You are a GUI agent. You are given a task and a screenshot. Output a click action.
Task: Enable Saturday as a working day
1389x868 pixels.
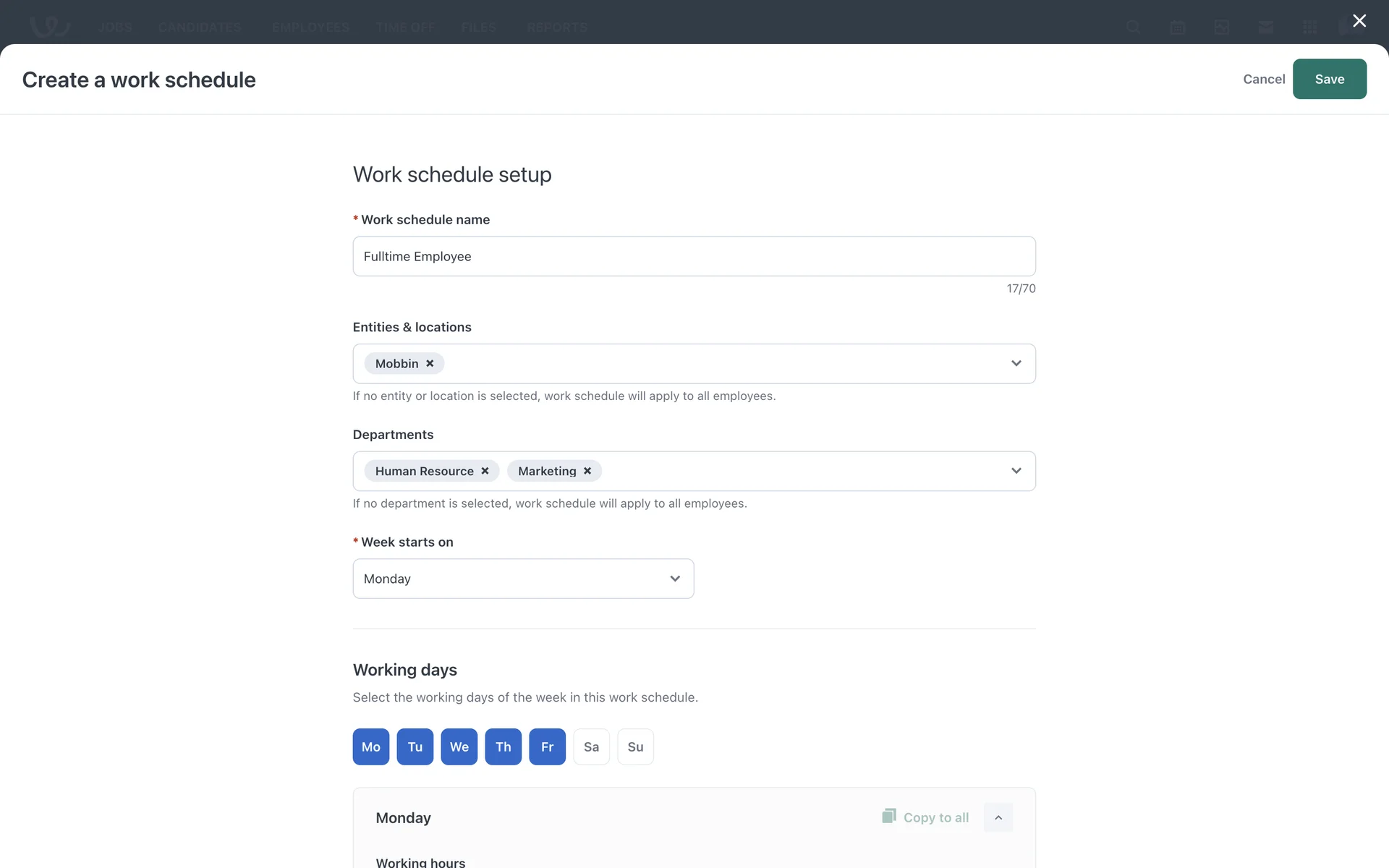tap(592, 746)
